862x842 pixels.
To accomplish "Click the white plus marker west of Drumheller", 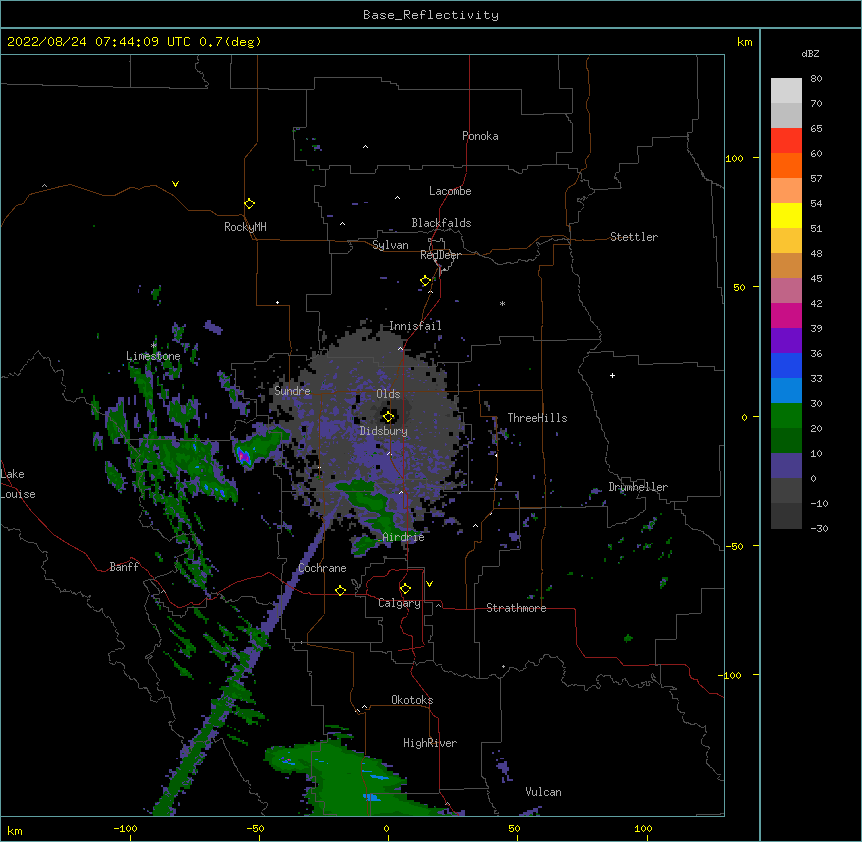I will 612,375.
